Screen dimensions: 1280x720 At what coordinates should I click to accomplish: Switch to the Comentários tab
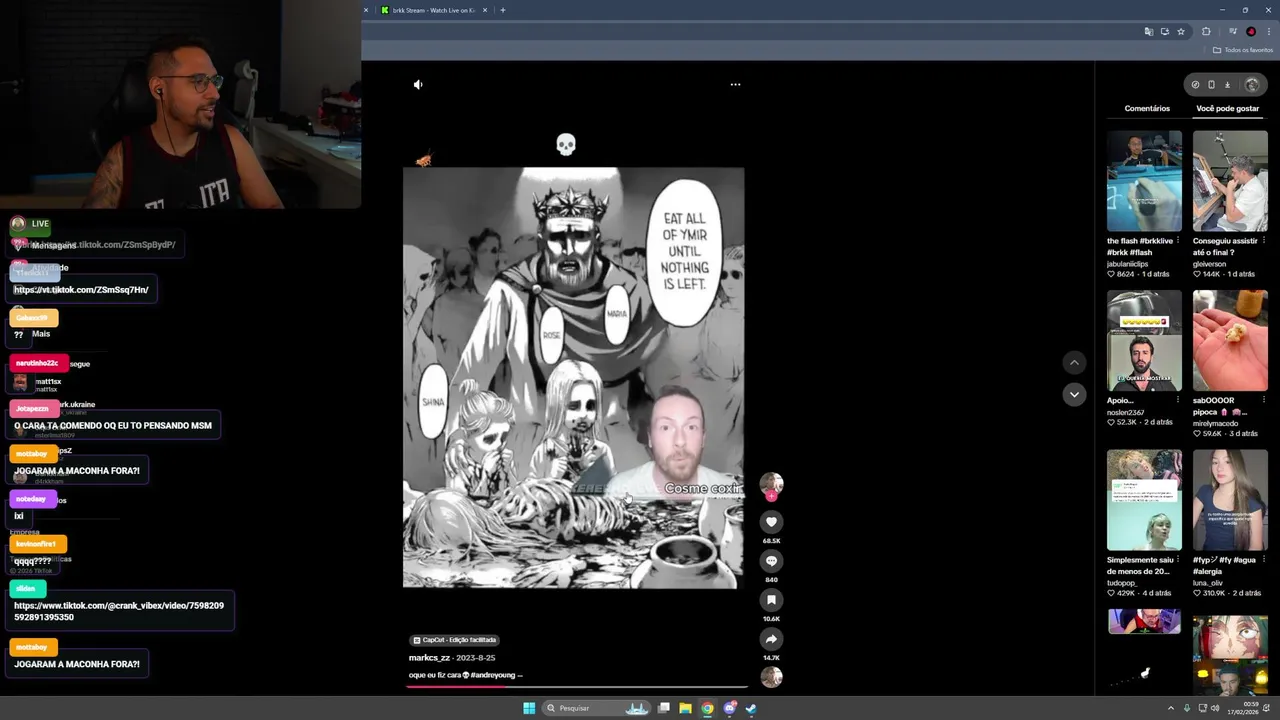(1147, 108)
